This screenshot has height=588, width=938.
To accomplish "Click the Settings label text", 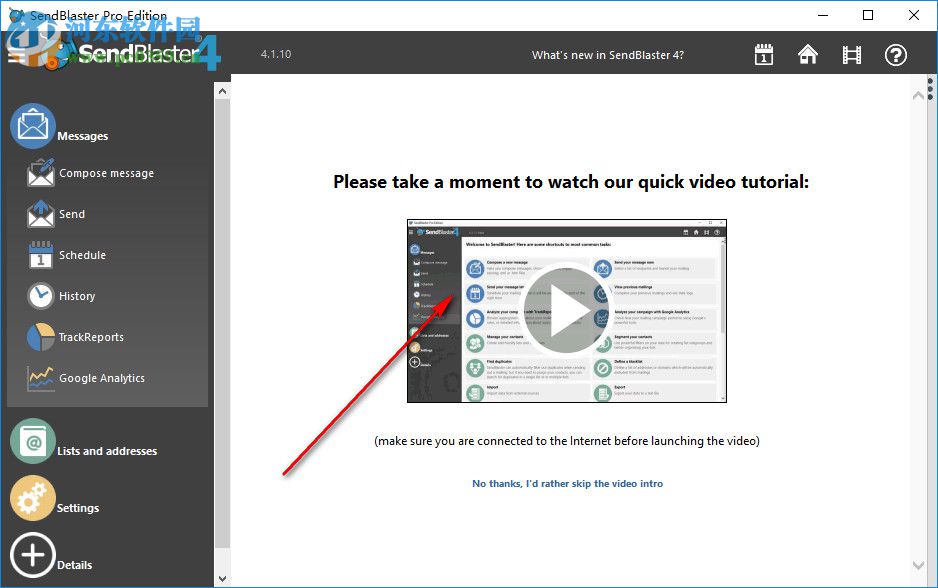I will 78,508.
